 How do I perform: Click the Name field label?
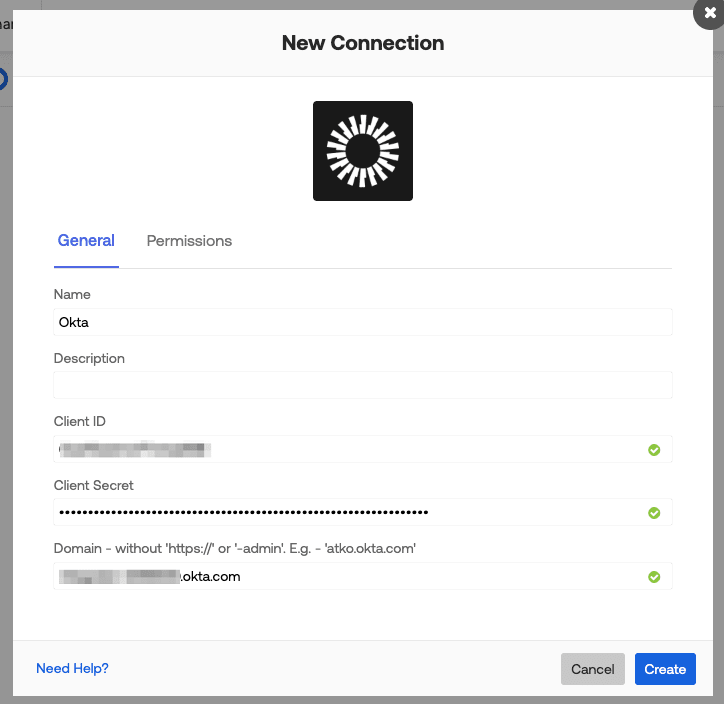tap(72, 295)
